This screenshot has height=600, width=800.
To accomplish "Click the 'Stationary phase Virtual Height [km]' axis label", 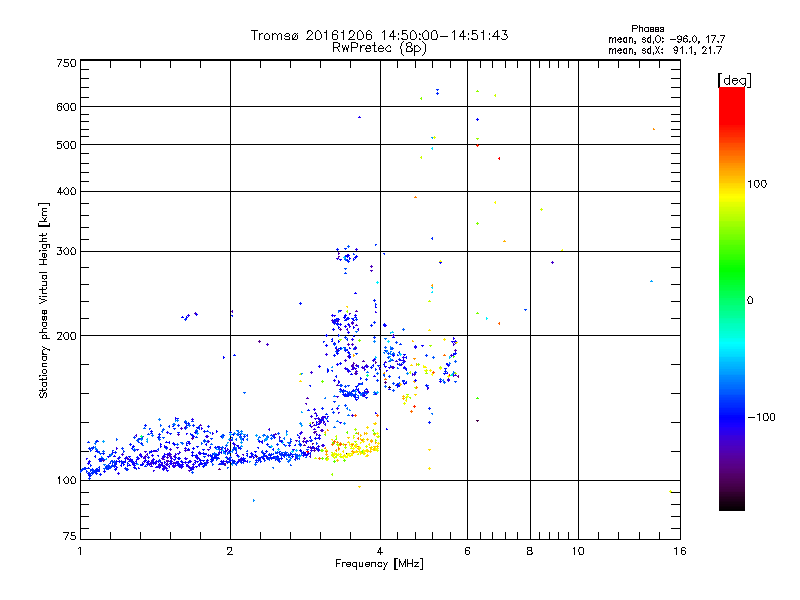I will click(x=44, y=300).
